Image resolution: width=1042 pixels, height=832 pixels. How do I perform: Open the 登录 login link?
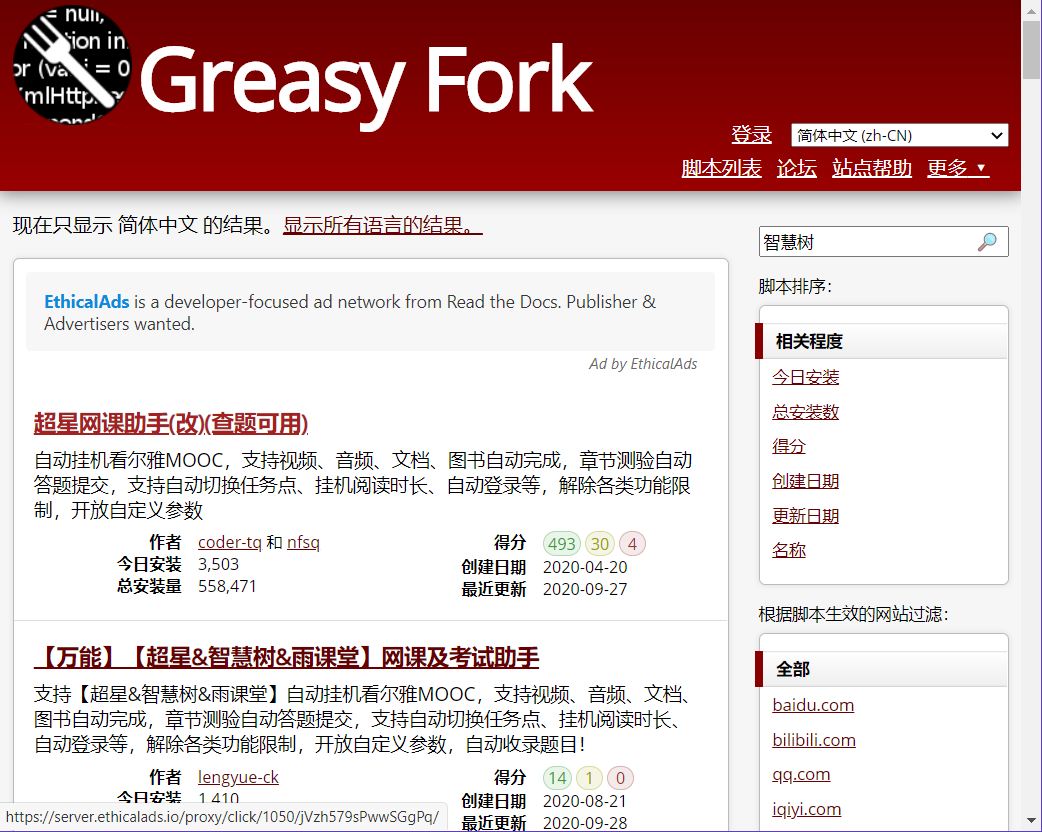pos(751,135)
